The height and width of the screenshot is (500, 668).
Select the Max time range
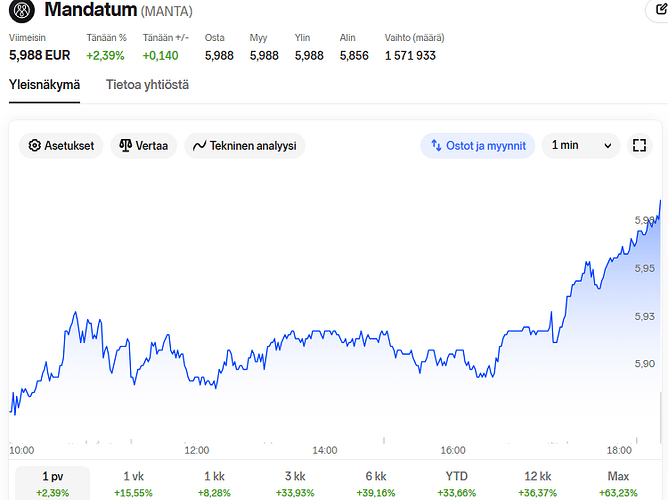tap(618, 483)
